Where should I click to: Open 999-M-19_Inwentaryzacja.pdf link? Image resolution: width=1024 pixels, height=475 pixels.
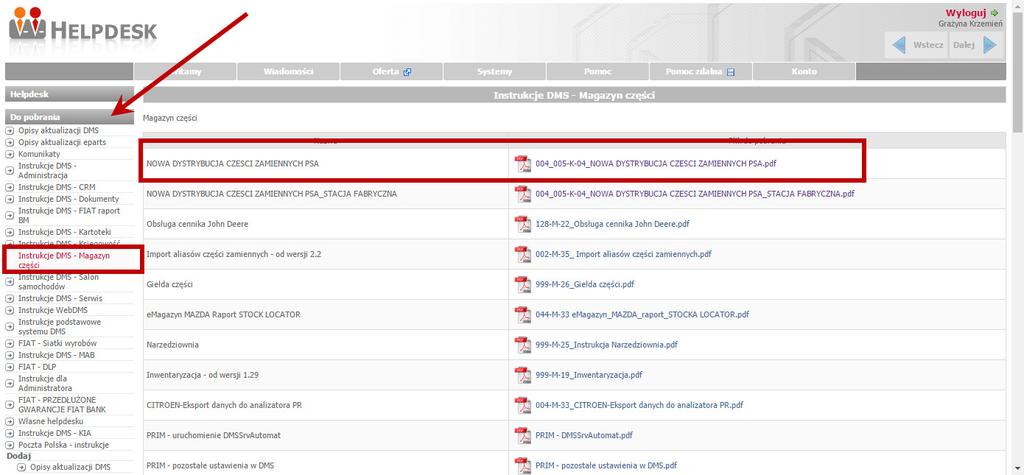[589, 375]
